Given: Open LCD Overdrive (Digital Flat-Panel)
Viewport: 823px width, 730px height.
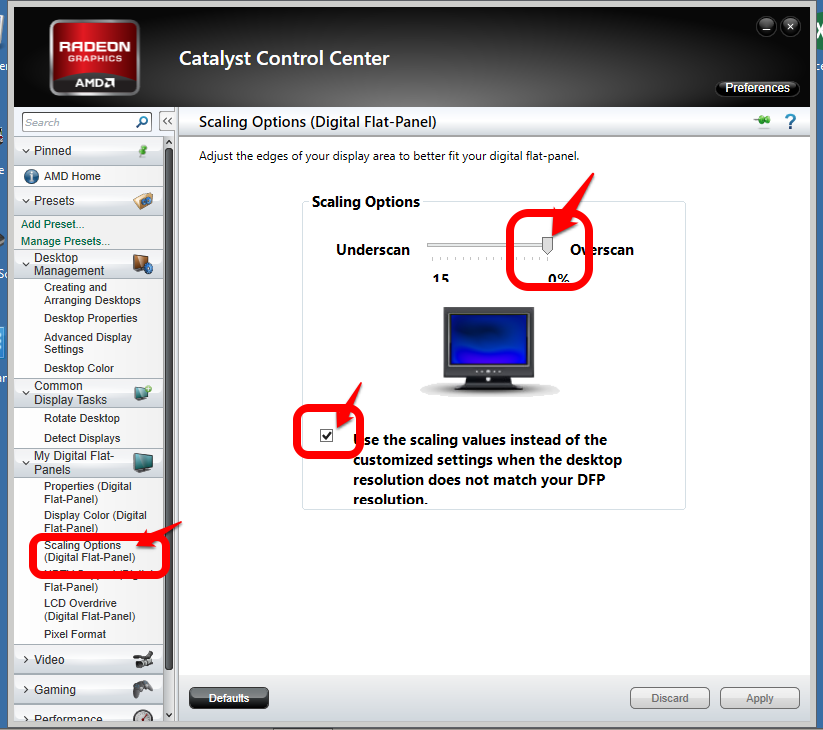Looking at the screenshot, I should coord(90,610).
